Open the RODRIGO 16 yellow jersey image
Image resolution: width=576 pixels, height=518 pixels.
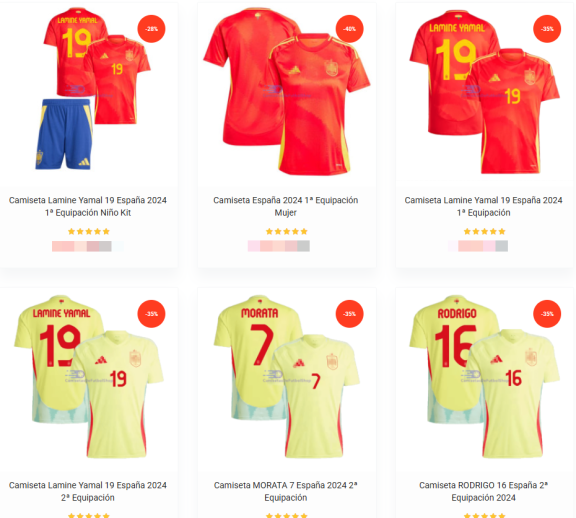click(484, 377)
